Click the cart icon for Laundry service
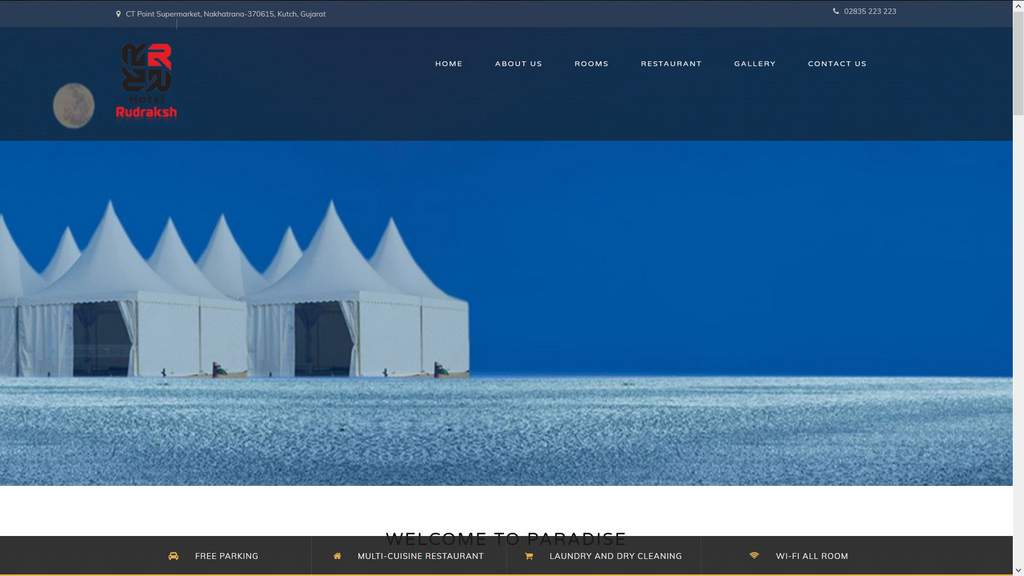The height and width of the screenshot is (576, 1024). (x=529, y=556)
